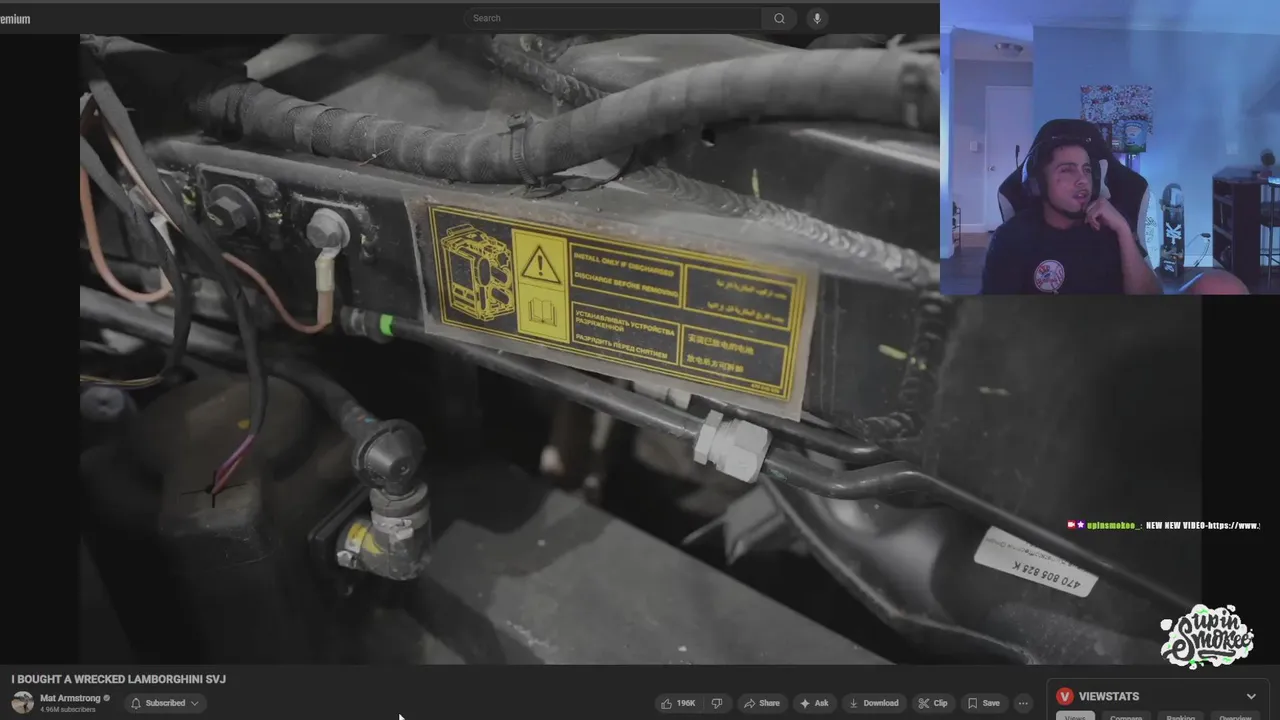Like the video with 196K likes
The height and width of the screenshot is (720, 1280).
pos(678,703)
